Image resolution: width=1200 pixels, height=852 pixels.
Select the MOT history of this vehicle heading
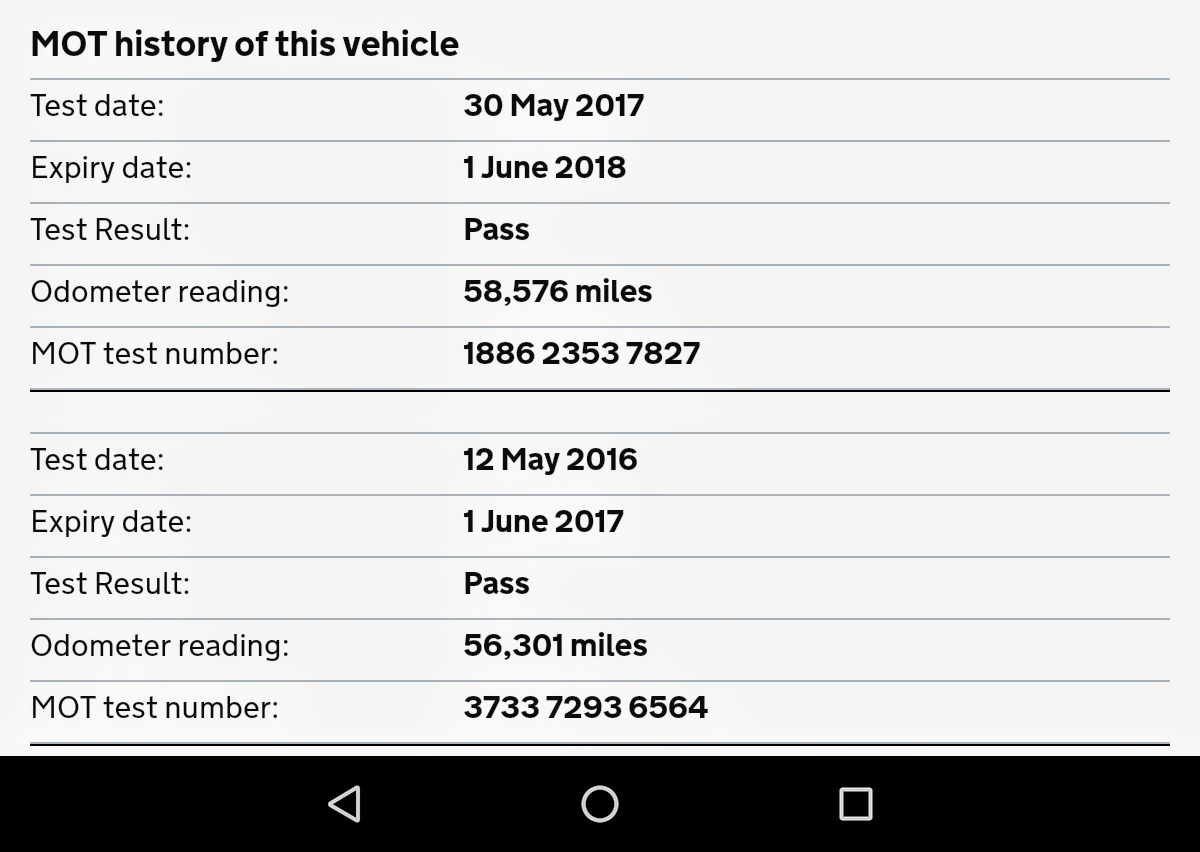pos(245,44)
